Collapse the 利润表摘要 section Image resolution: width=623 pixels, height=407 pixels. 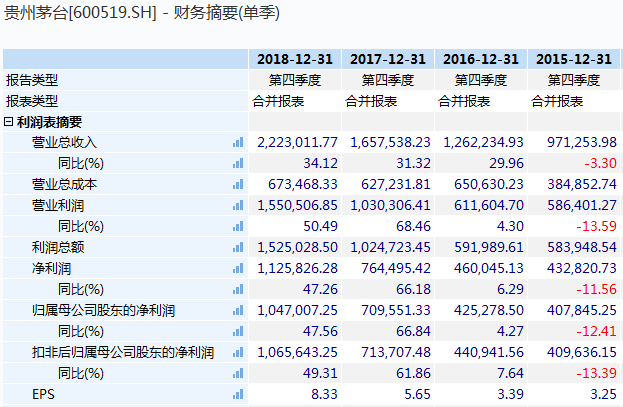[8, 122]
